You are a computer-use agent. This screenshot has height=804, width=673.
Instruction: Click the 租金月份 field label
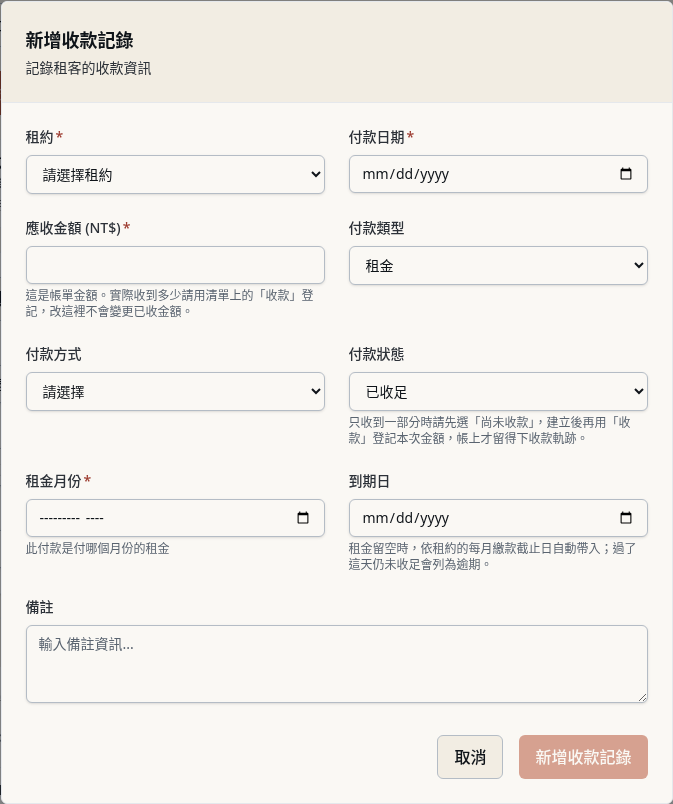pyautogui.click(x=54, y=480)
